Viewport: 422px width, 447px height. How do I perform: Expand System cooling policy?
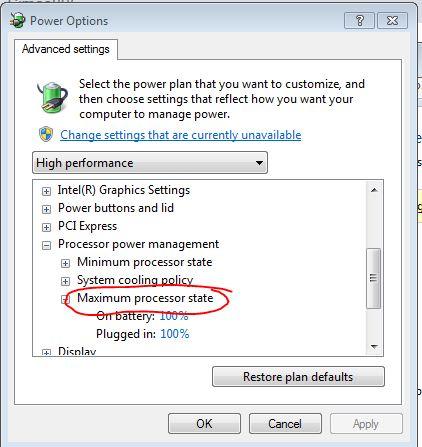(x=65, y=281)
